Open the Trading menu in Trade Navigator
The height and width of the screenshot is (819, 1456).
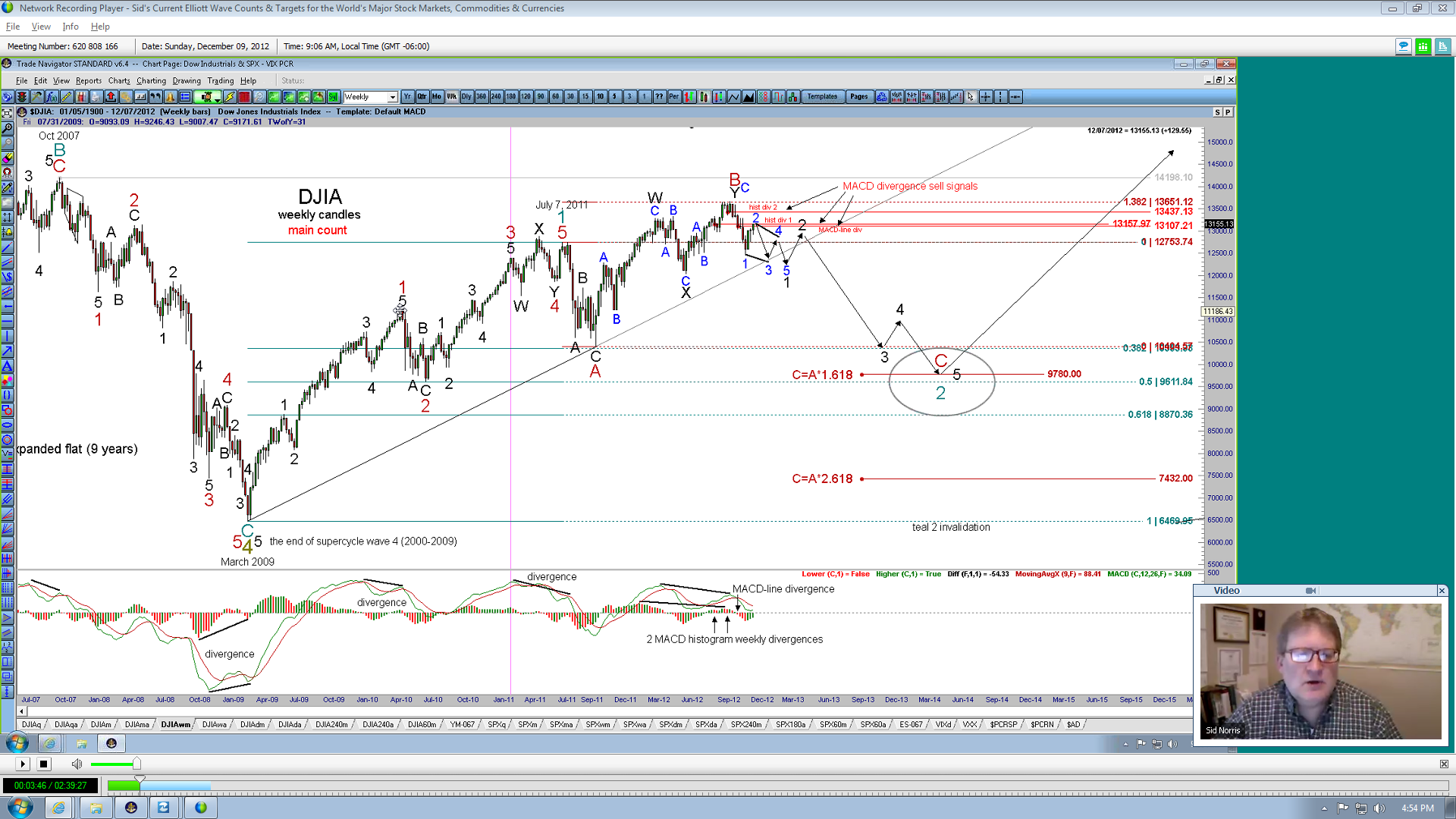coord(221,81)
